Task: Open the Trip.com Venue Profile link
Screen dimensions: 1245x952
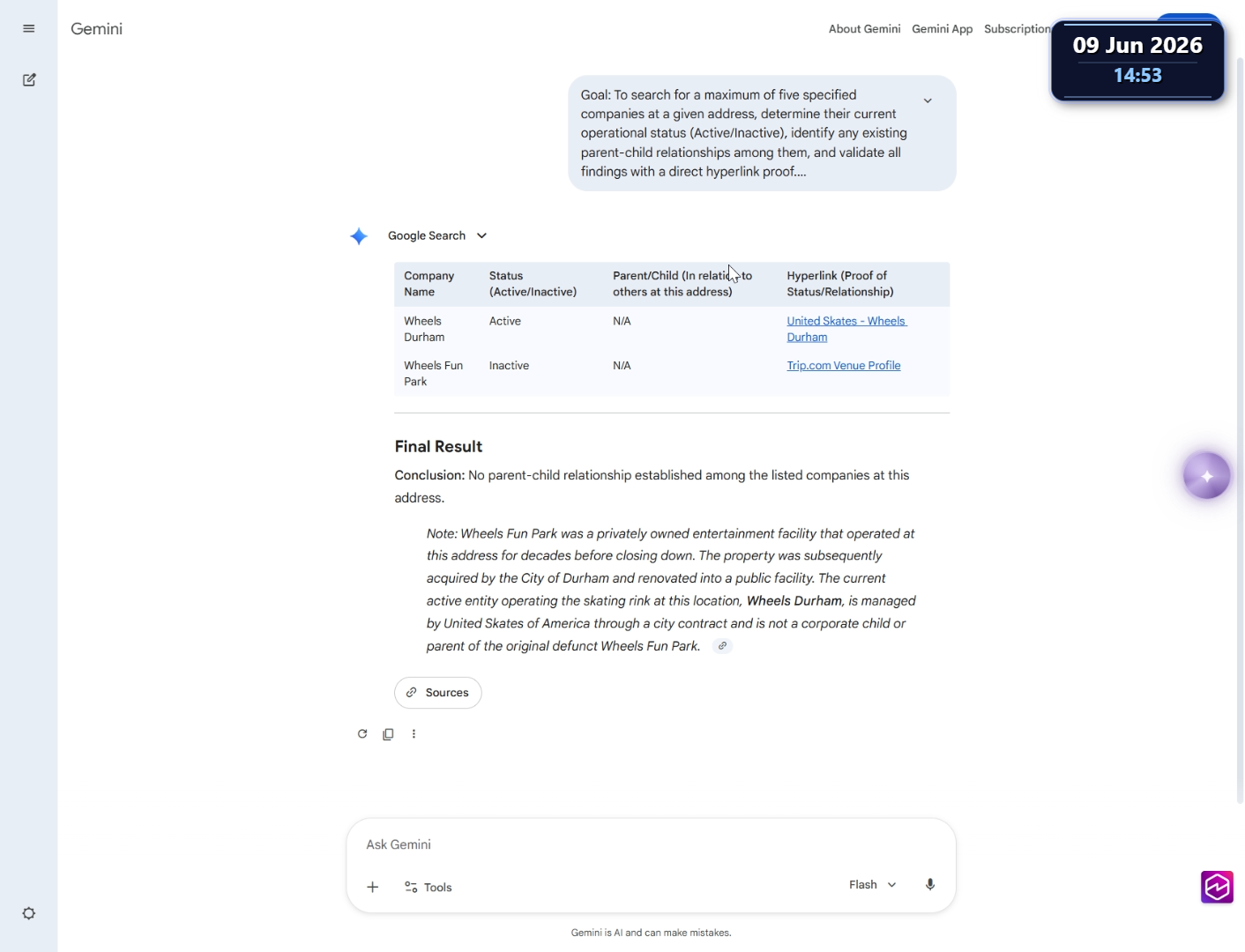Action: click(844, 366)
